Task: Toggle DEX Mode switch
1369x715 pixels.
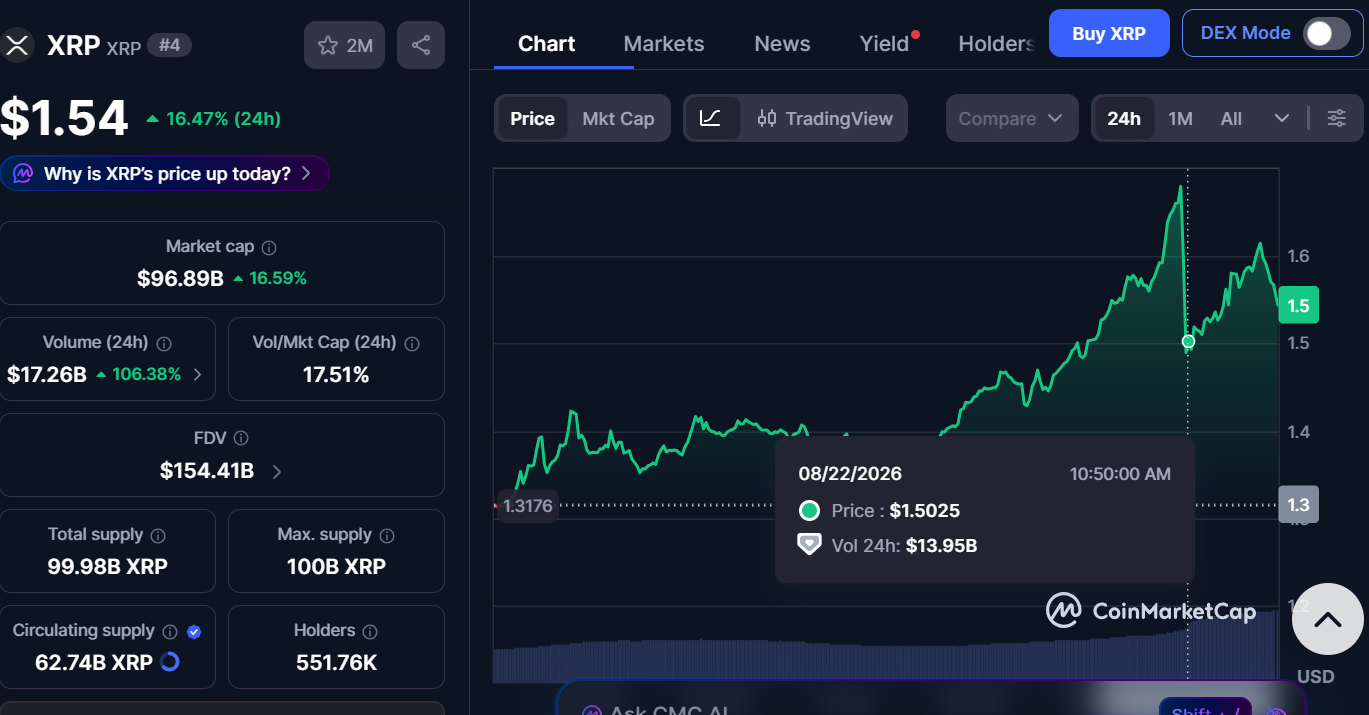Action: pos(1326,33)
